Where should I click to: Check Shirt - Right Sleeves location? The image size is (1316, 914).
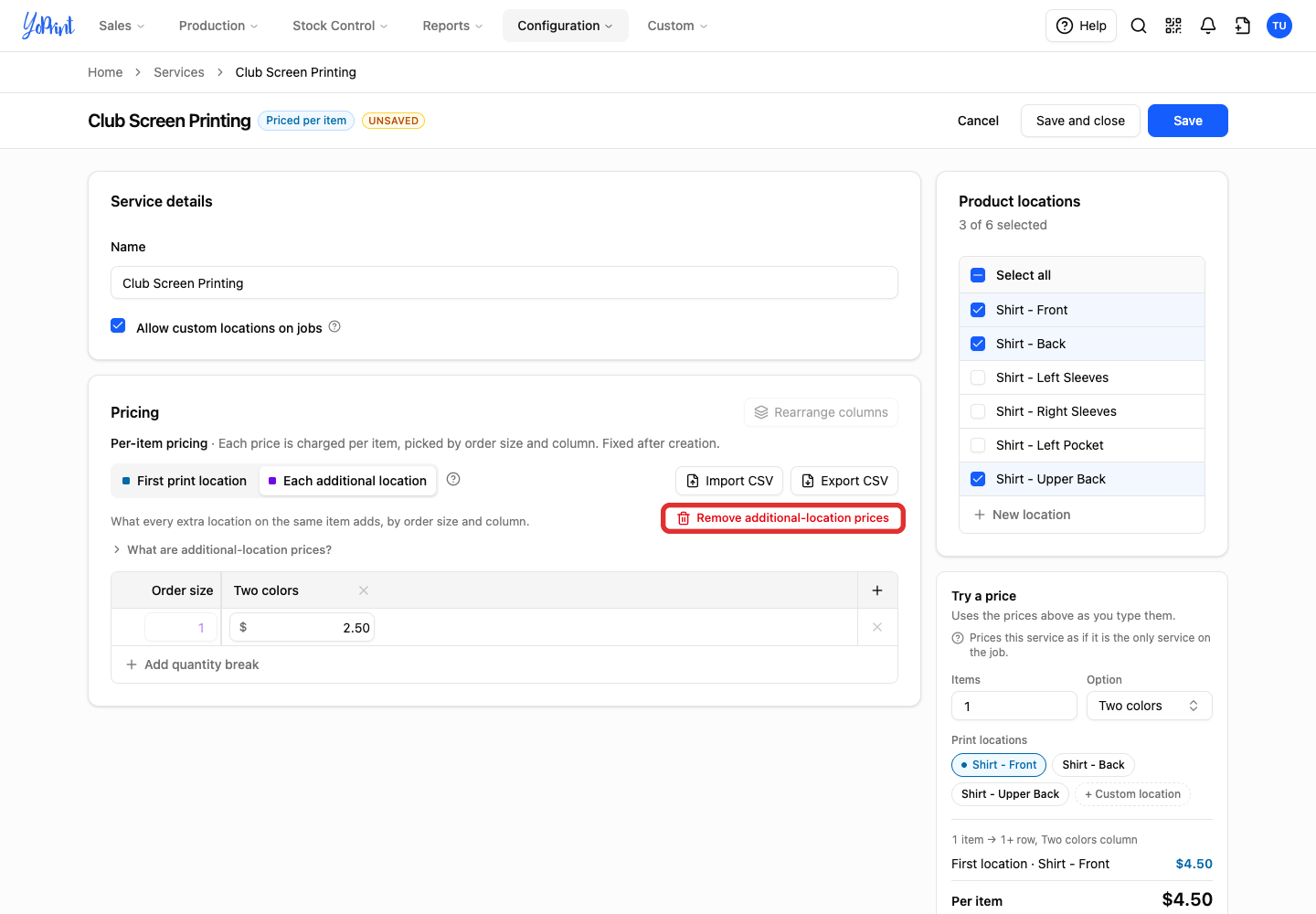(x=978, y=411)
